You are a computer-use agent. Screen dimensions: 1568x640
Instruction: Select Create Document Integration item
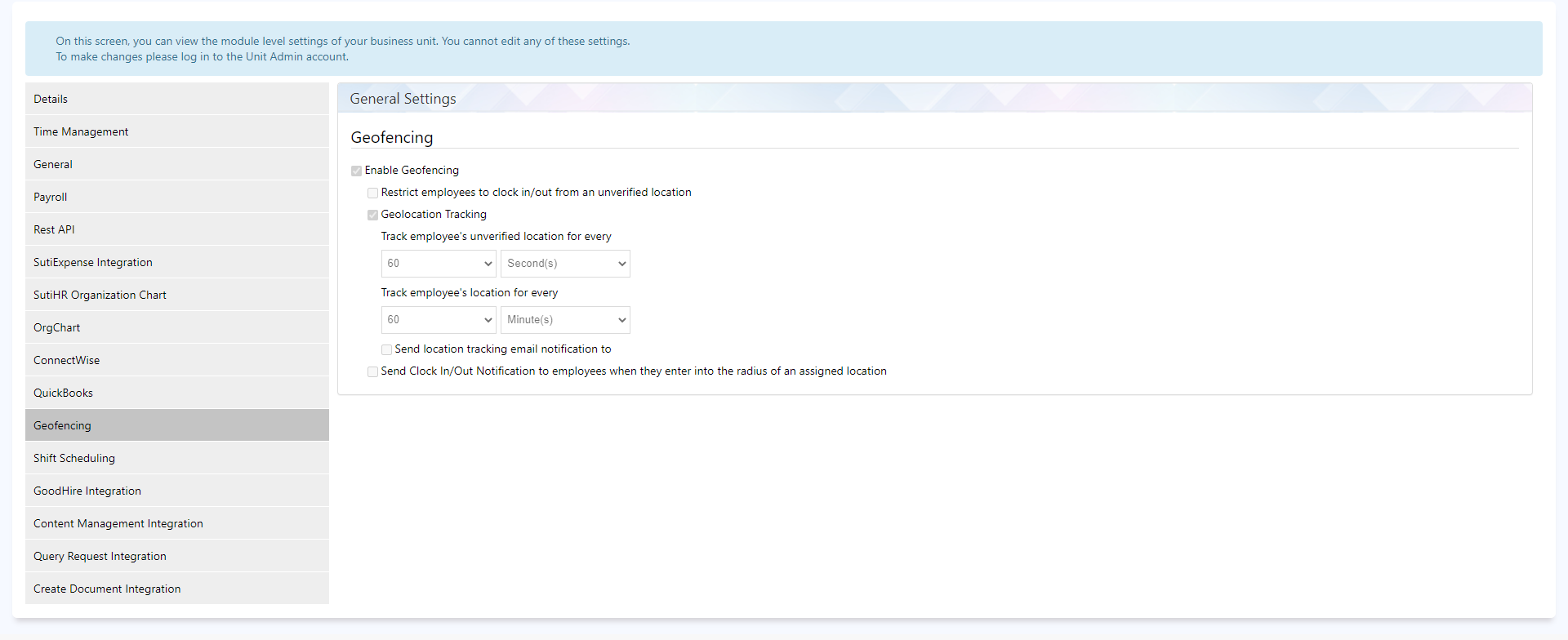[107, 589]
